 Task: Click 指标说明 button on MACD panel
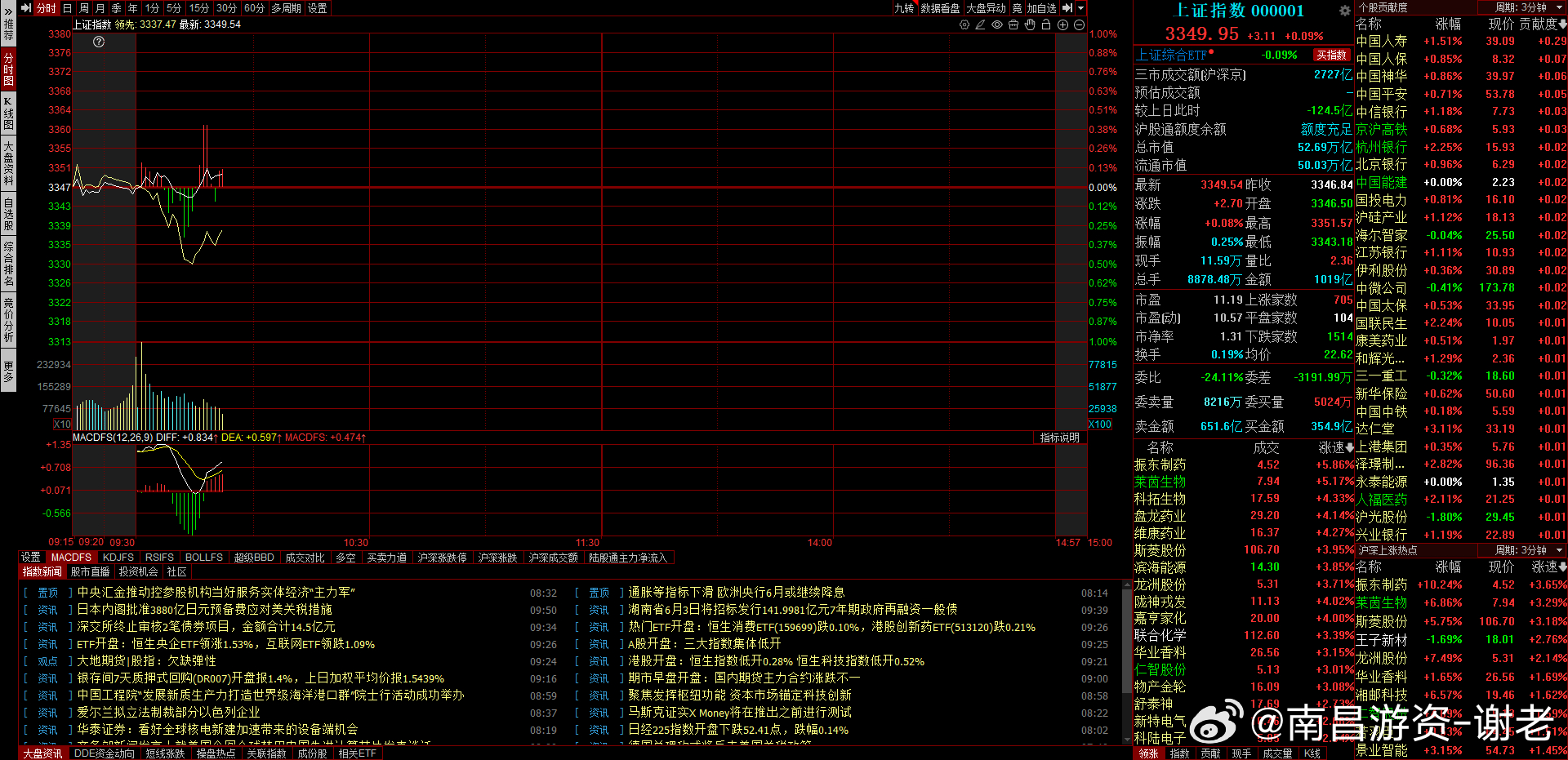pyautogui.click(x=1059, y=438)
